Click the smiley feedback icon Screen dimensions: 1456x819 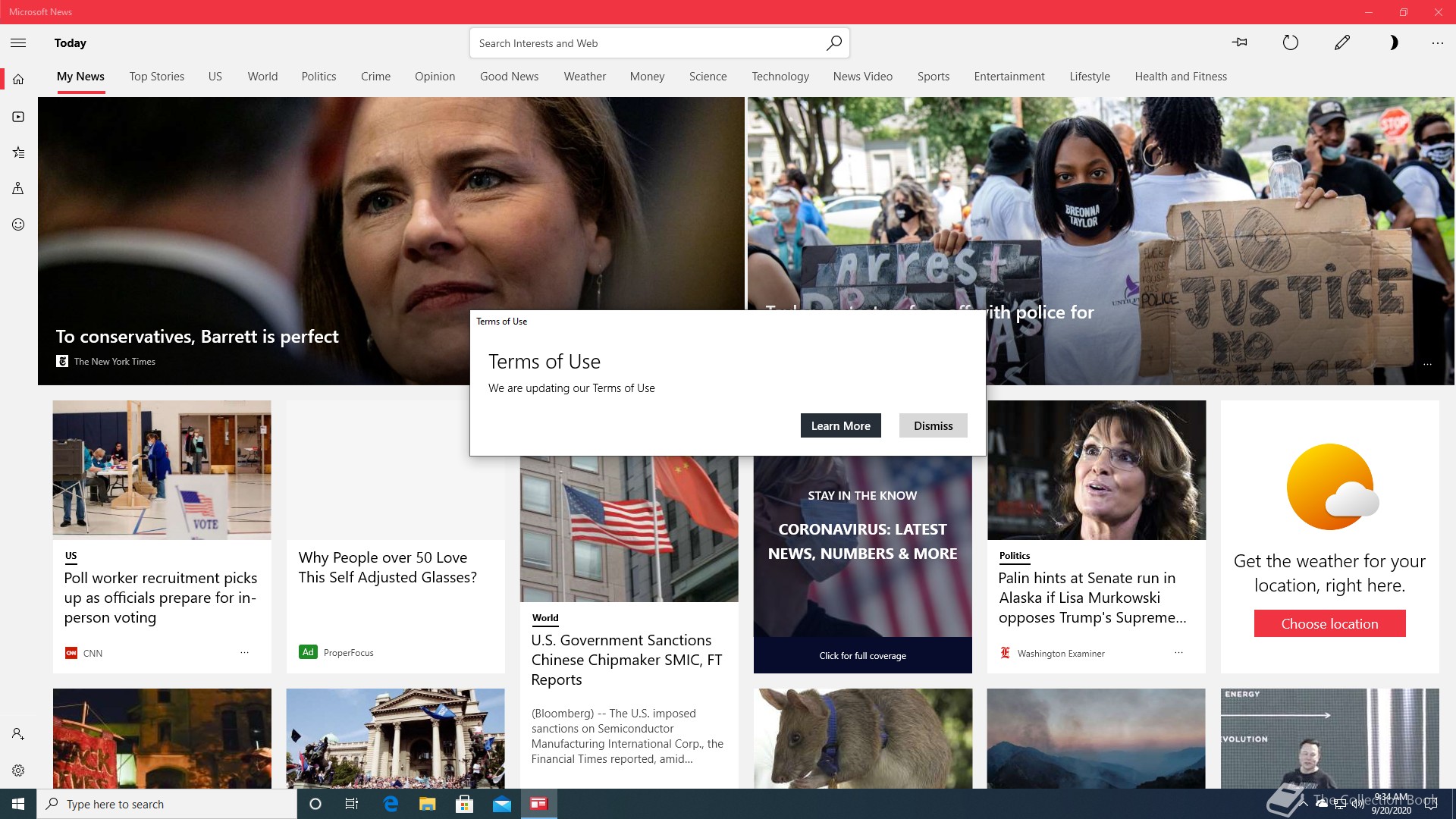(18, 224)
